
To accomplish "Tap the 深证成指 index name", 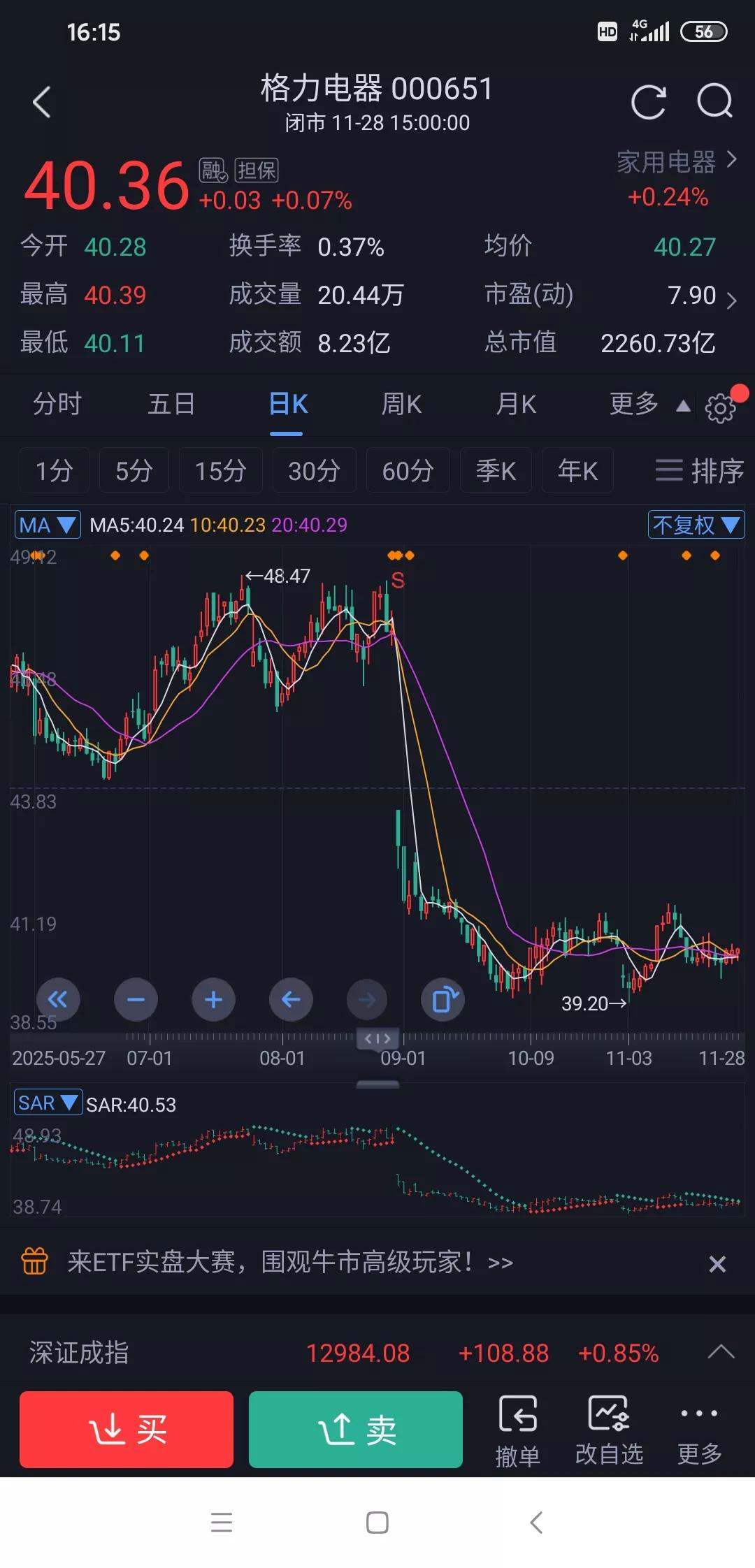I will 79,1353.
